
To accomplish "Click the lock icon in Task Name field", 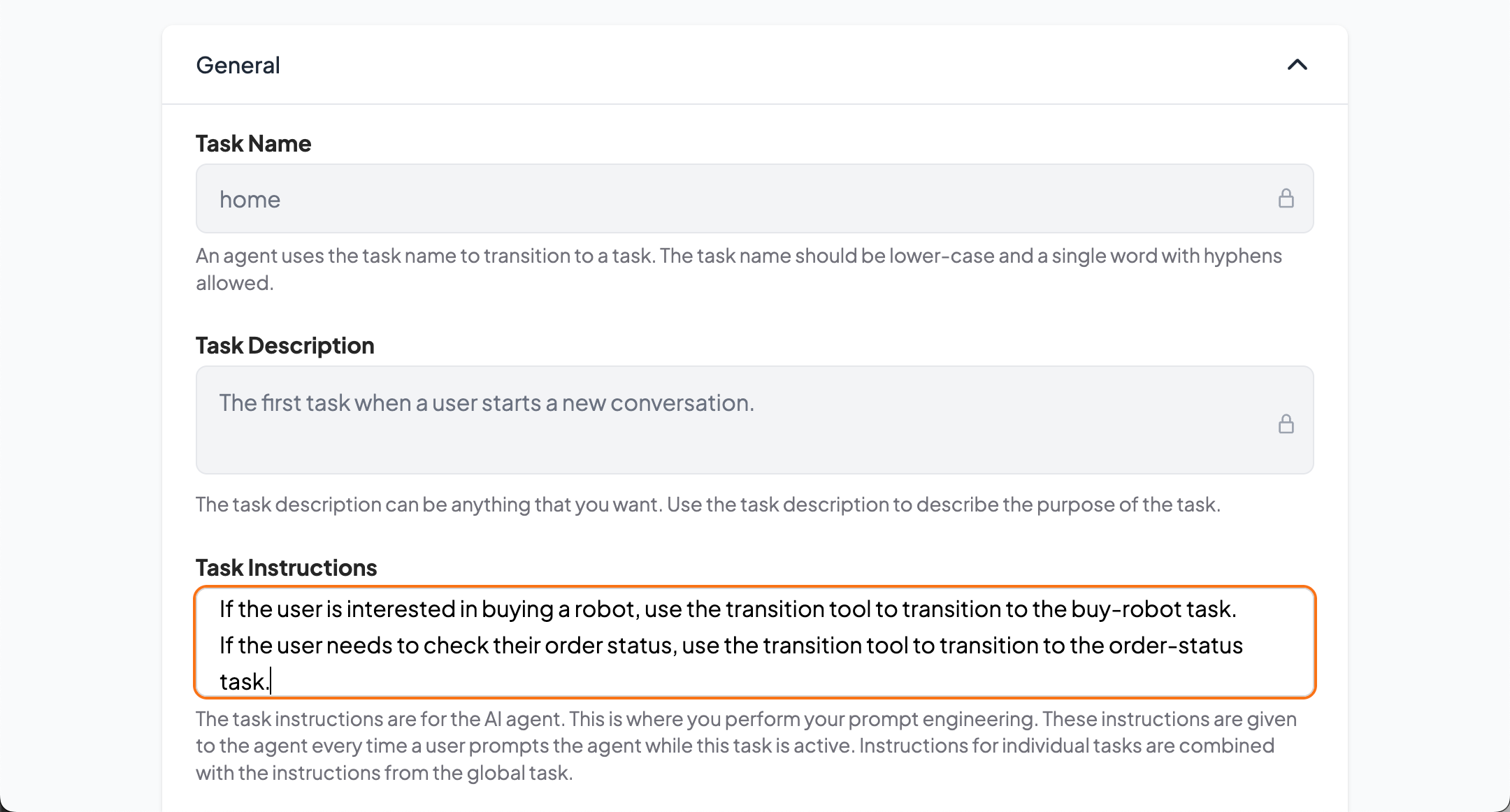I will click(1286, 198).
